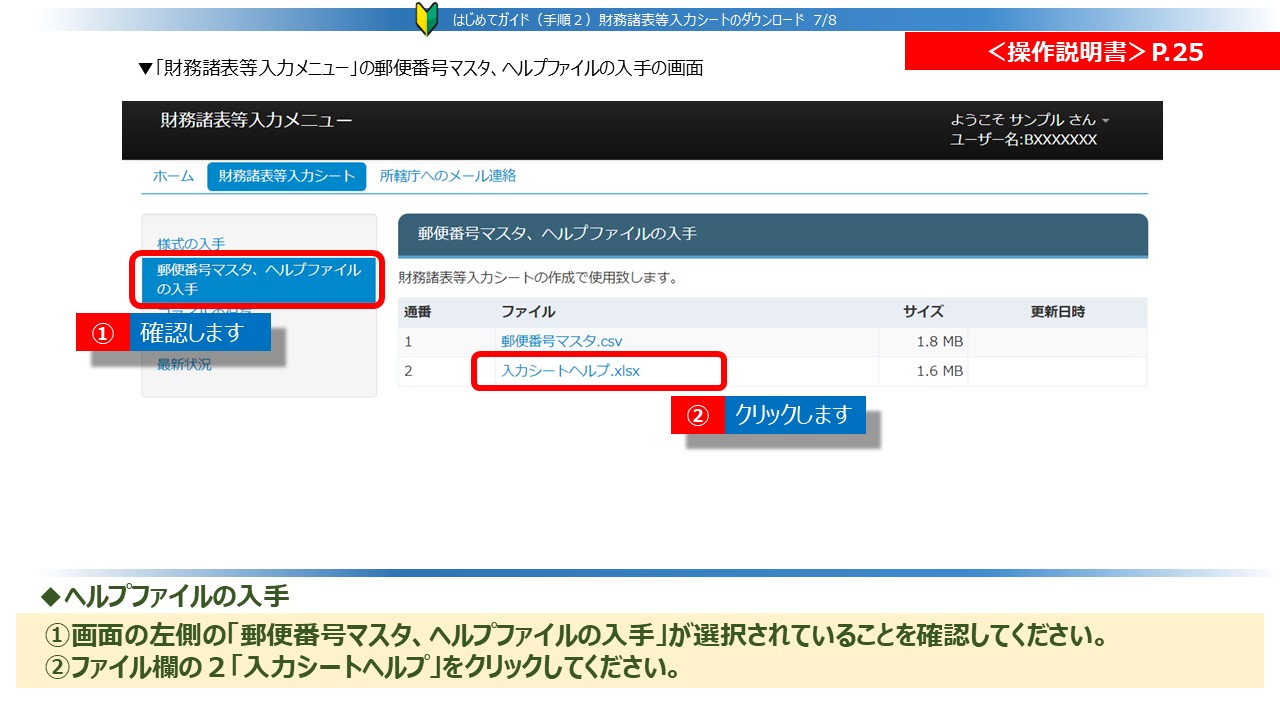Click the 財務諸表等入力メニュー header title

click(x=256, y=121)
